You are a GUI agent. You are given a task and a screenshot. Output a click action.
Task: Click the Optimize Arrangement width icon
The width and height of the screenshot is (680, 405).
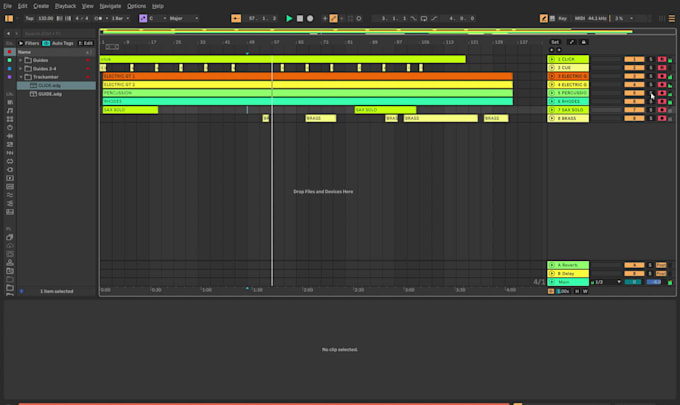pyautogui.click(x=571, y=42)
